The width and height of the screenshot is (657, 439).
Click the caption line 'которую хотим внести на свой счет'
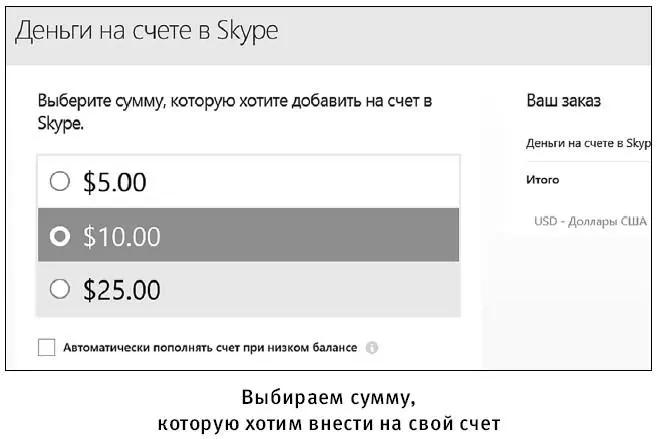(x=329, y=424)
